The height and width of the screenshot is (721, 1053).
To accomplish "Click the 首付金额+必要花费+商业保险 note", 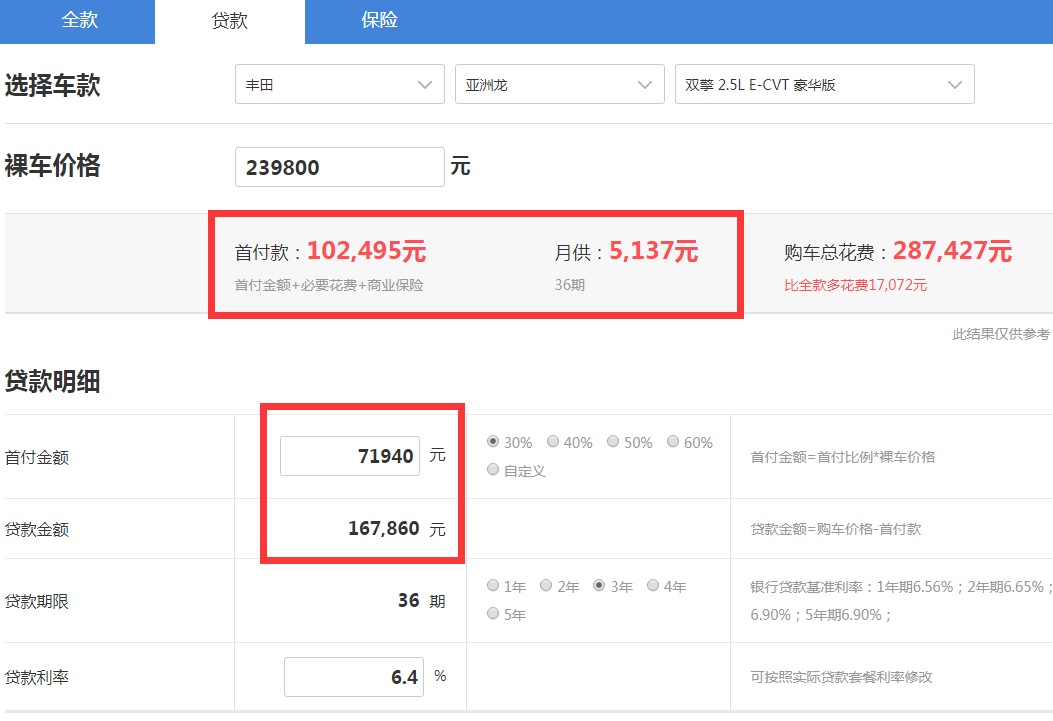I will click(329, 285).
